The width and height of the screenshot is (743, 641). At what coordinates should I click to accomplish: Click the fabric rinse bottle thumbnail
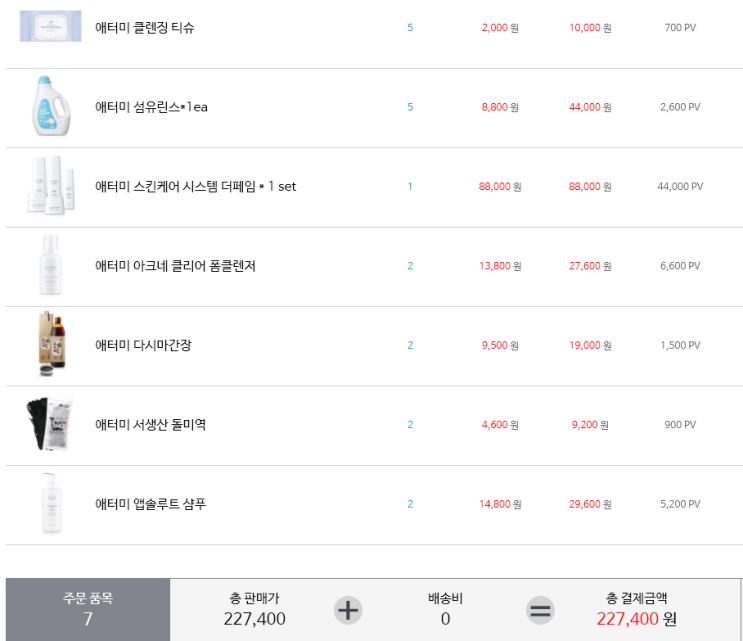click(x=51, y=106)
